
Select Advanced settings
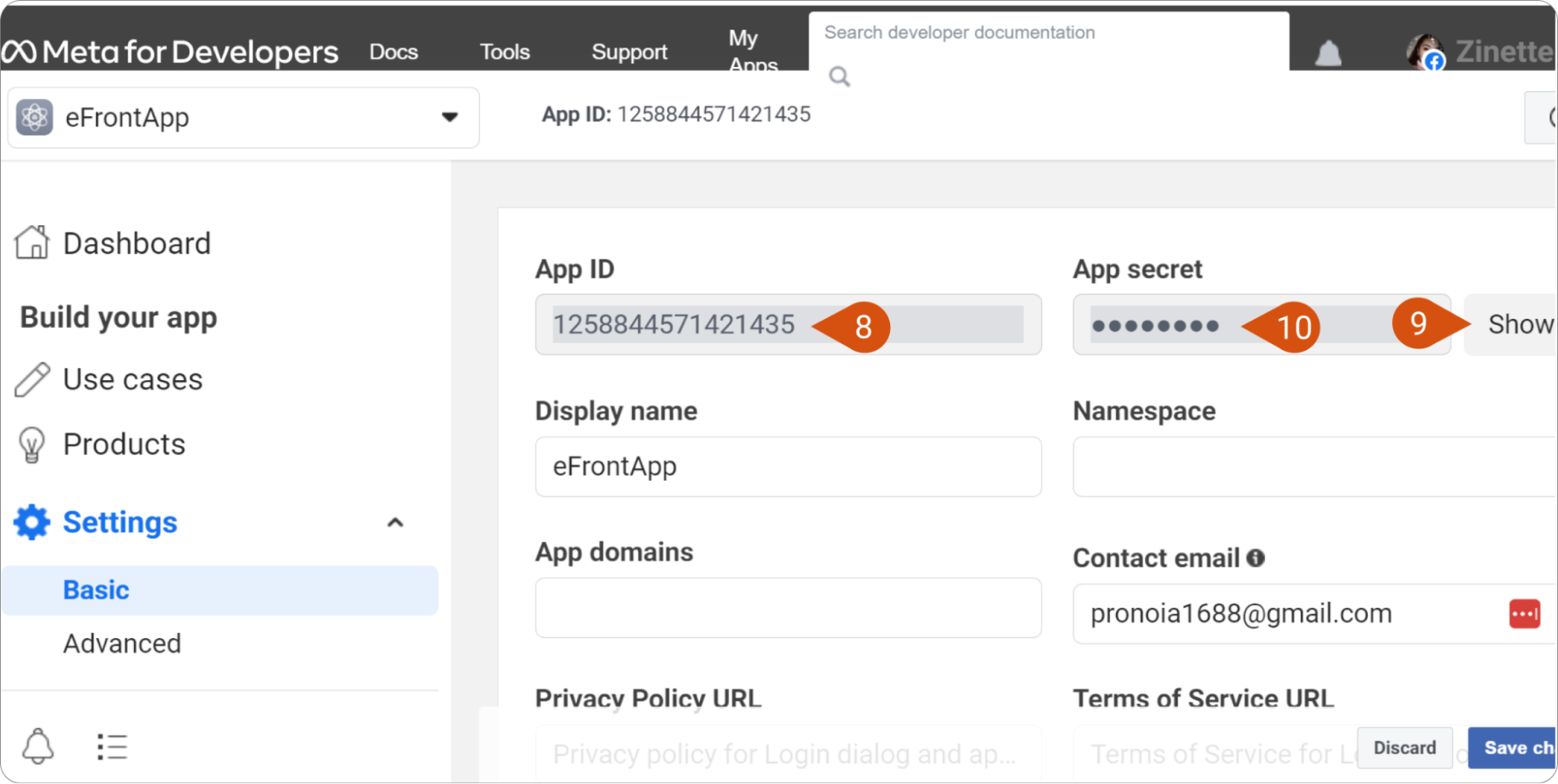122,644
